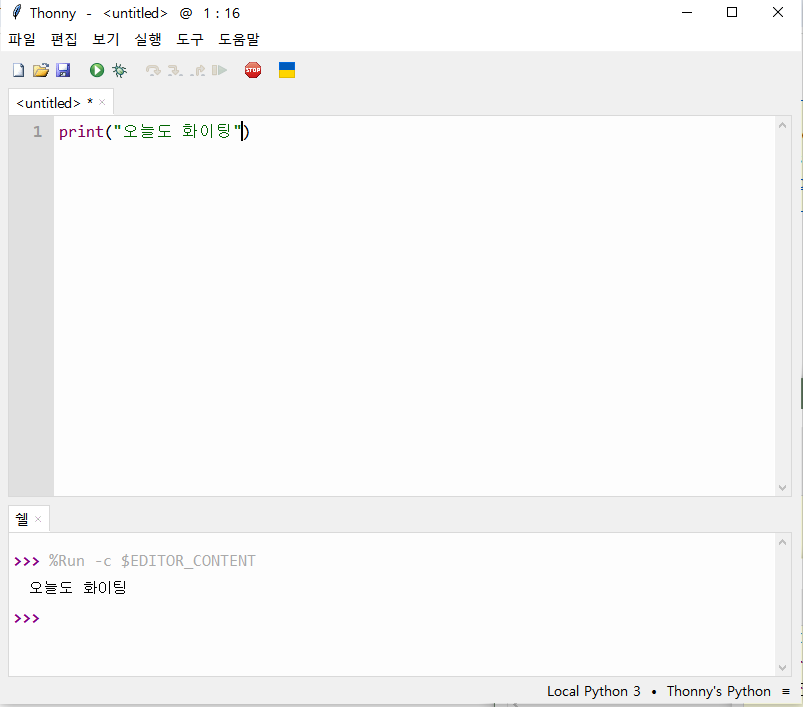This screenshot has width=803, height=707.
Task: Open the 보기 menu
Action: point(106,39)
